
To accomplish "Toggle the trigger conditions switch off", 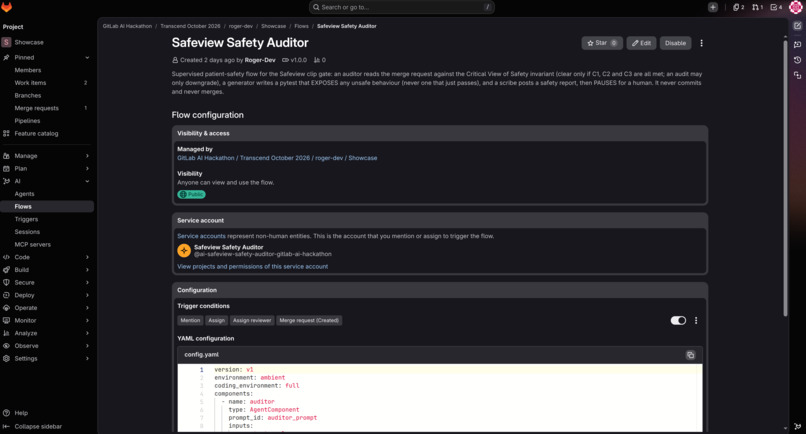I will pos(678,320).
